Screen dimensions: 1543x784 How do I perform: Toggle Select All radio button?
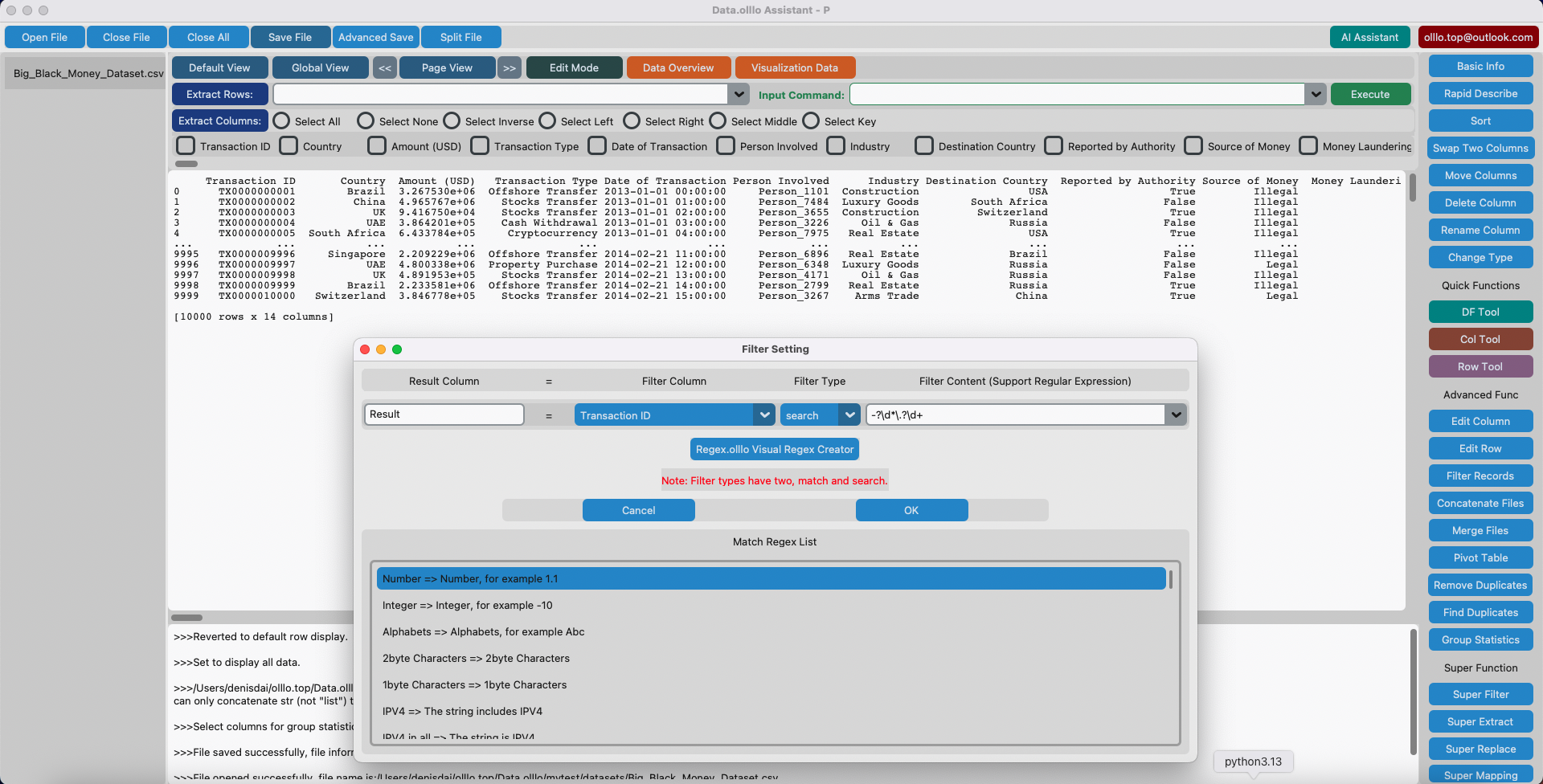[281, 121]
